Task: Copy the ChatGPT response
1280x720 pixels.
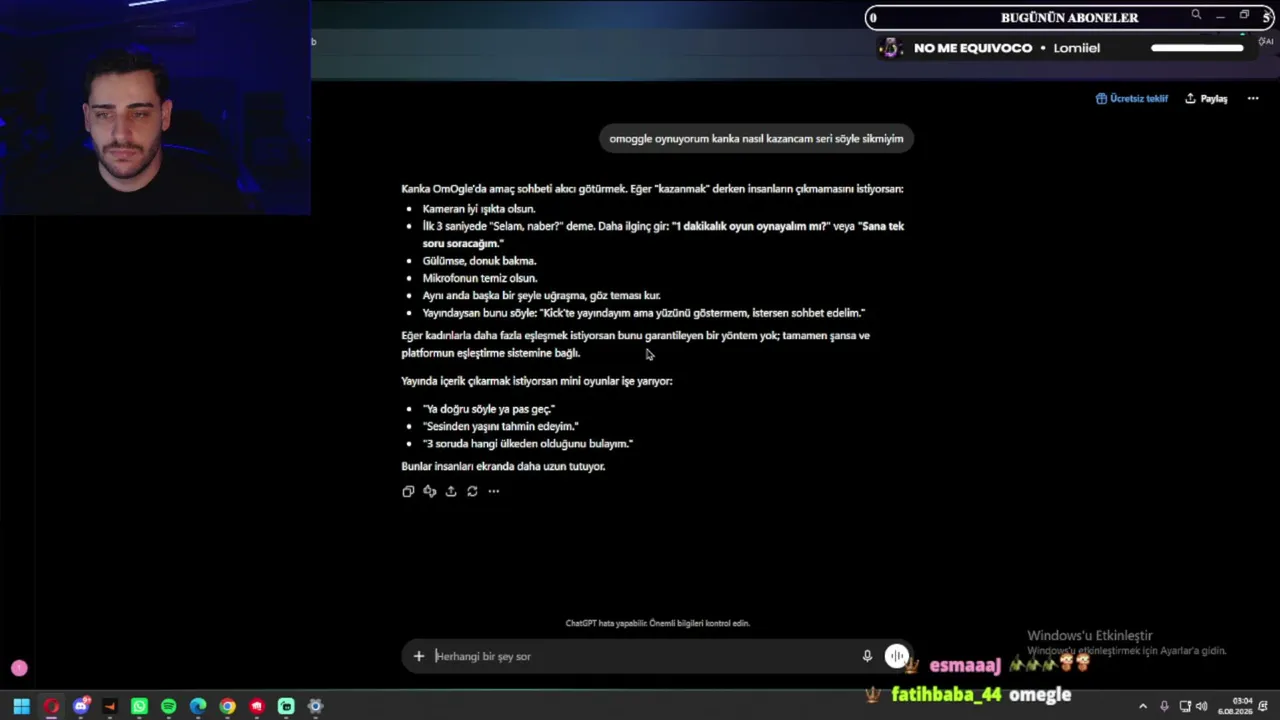Action: [408, 491]
